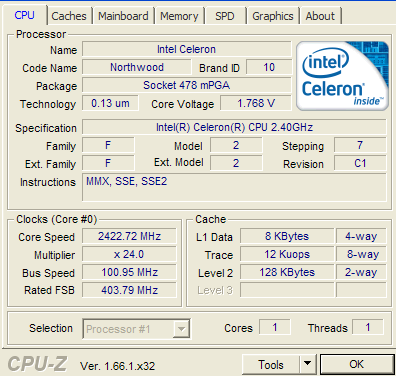Click the Tools button
The width and height of the screenshot is (396, 376).
[x=271, y=365]
